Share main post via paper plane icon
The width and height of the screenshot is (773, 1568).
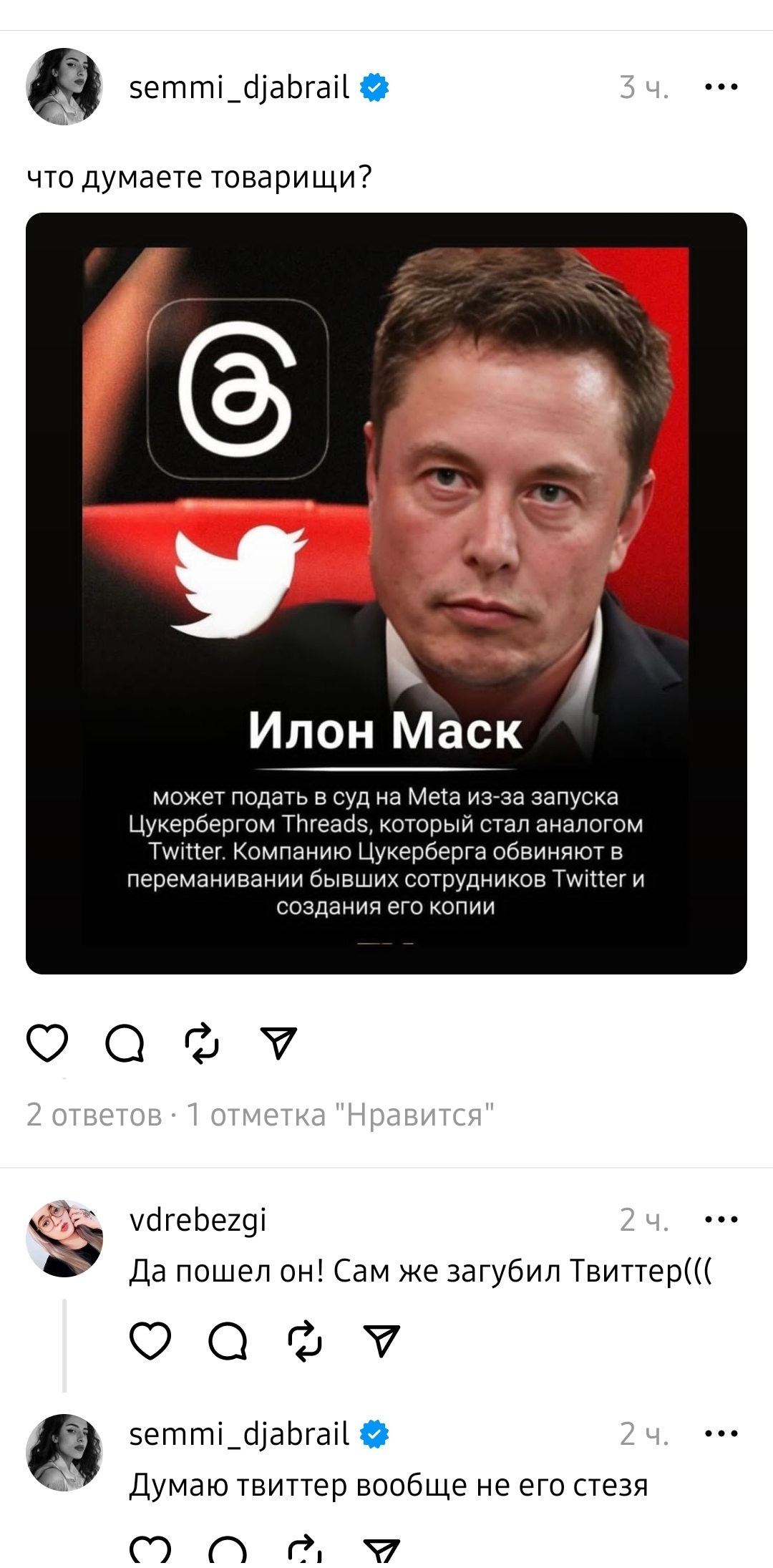278,1042
